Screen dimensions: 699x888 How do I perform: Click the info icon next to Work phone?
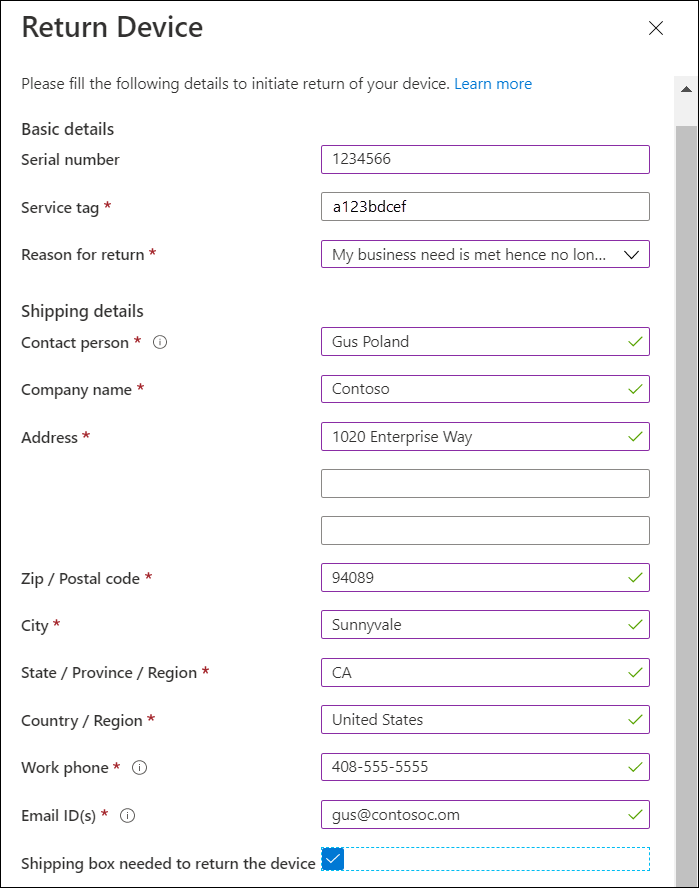point(139,767)
